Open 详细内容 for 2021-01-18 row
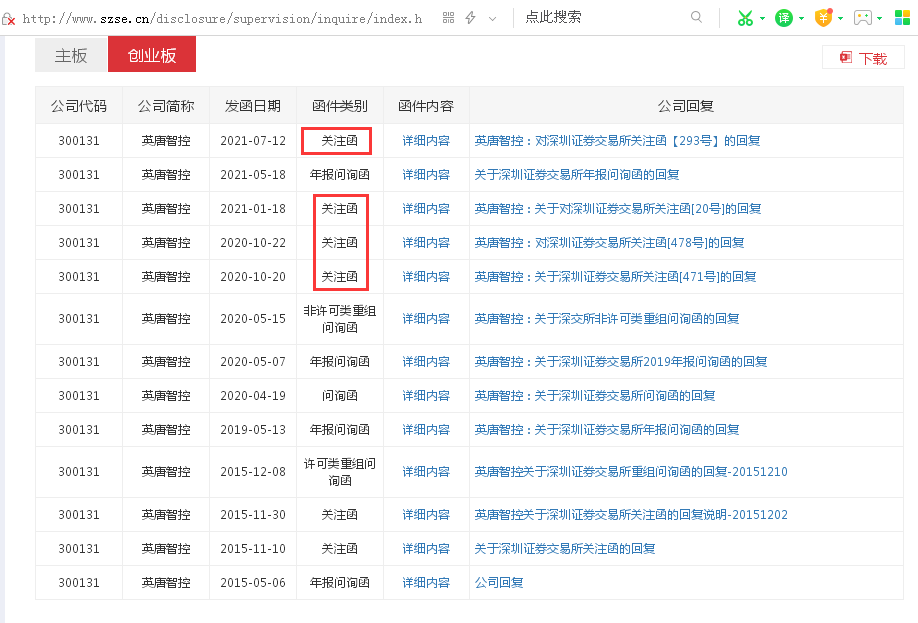918x623 pixels. [x=426, y=208]
